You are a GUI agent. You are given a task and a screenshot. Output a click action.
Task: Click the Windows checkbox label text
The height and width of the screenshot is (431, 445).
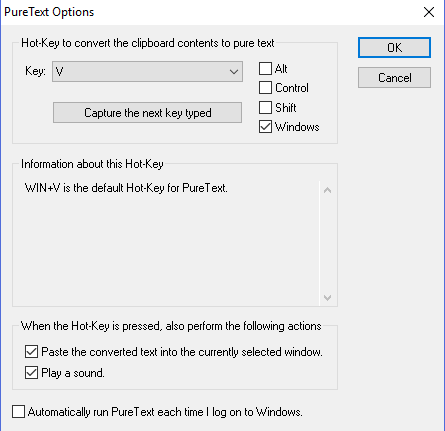tap(297, 127)
